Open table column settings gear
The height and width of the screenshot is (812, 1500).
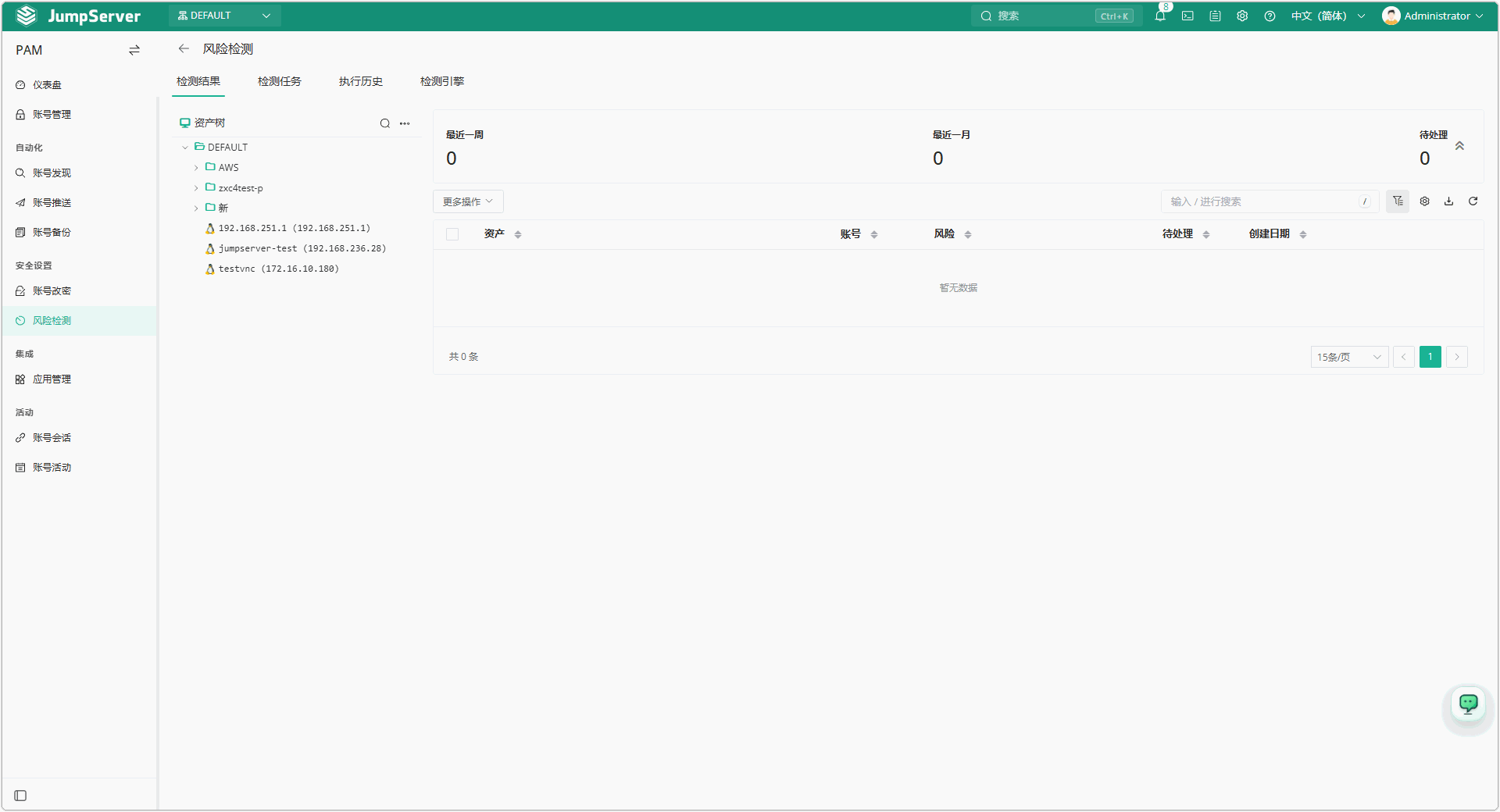point(1425,201)
